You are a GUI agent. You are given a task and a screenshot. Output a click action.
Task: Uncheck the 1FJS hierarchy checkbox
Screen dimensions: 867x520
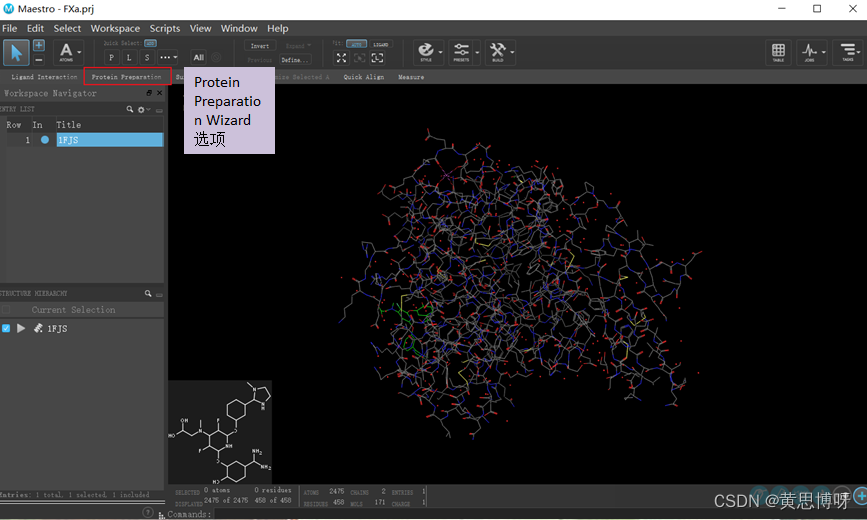(6, 328)
